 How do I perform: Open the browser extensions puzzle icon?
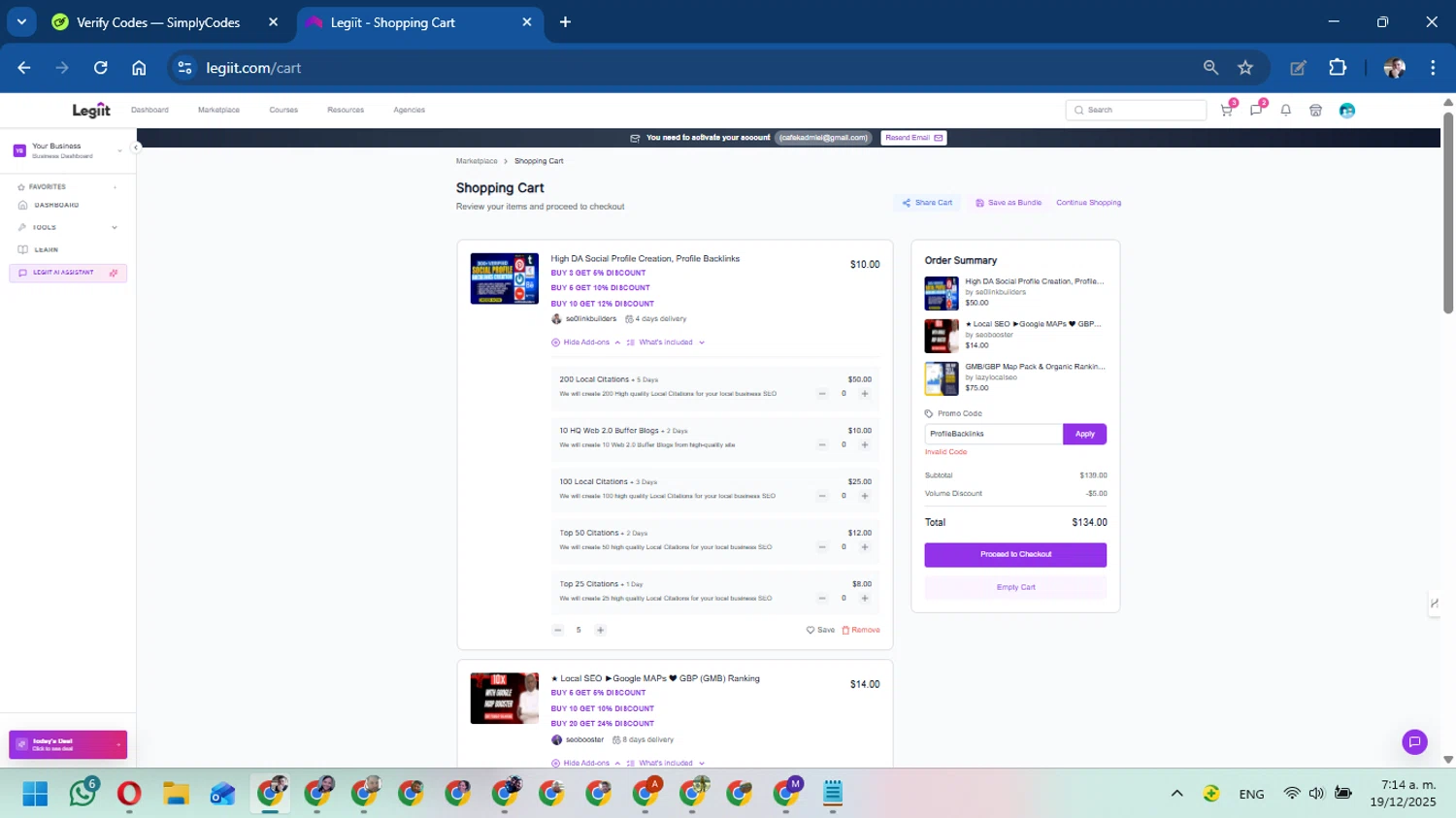point(1338,68)
